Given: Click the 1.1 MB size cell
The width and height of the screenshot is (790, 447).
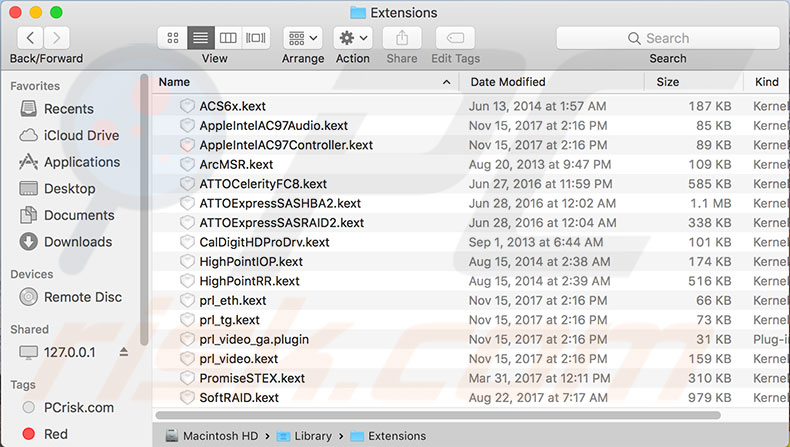Looking at the screenshot, I should click(x=710, y=204).
